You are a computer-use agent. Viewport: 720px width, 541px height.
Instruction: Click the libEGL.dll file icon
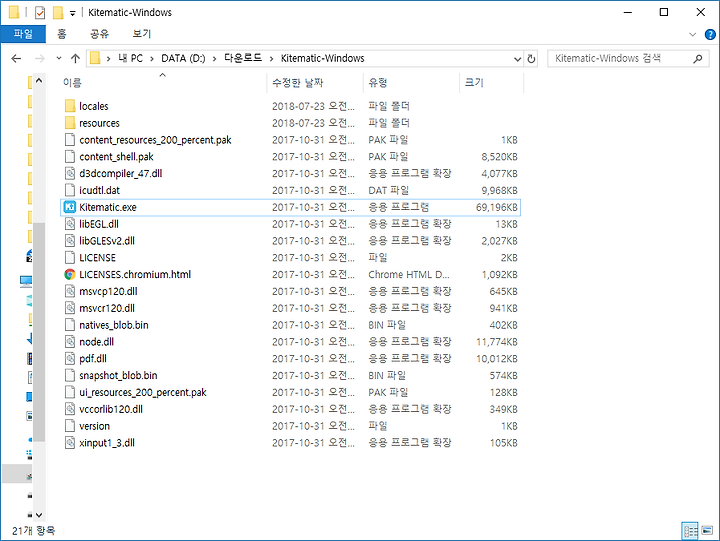pyautogui.click(x=70, y=224)
